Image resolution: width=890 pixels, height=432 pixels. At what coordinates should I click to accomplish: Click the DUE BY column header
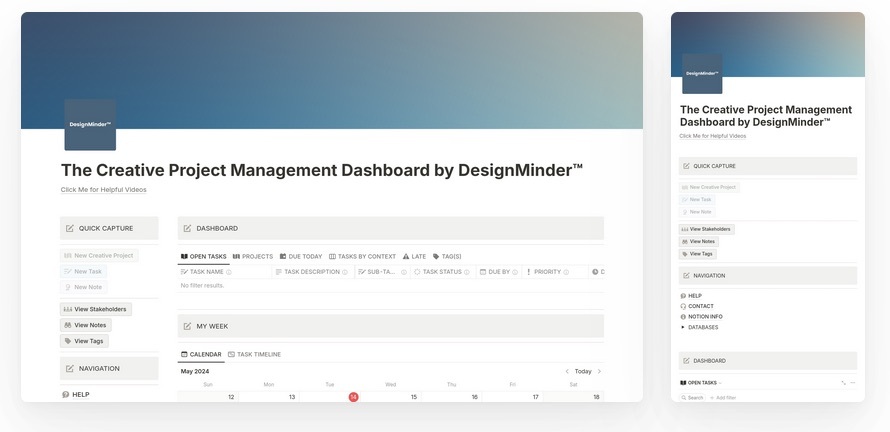coord(499,272)
